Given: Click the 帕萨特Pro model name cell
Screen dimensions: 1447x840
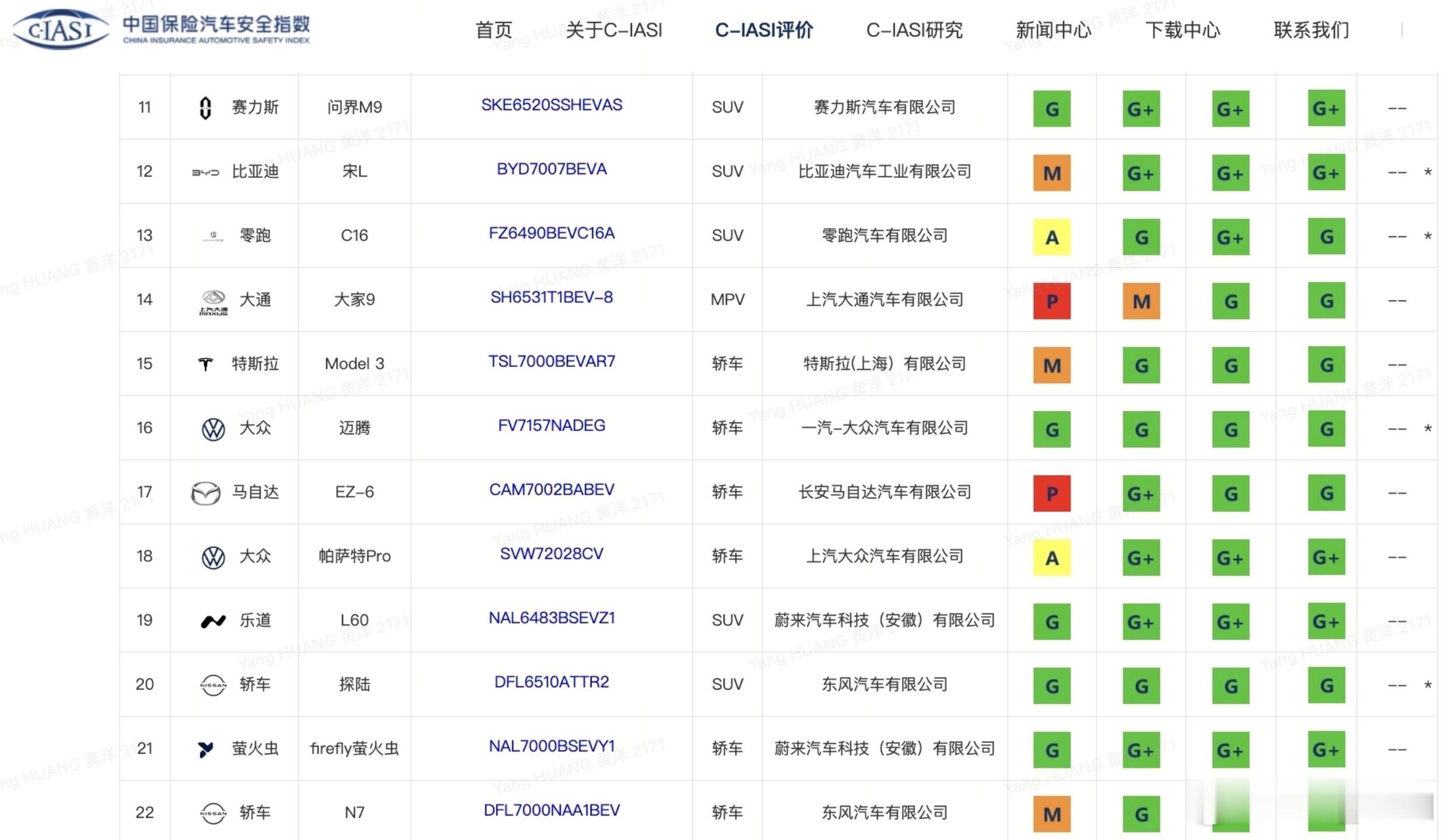Looking at the screenshot, I should click(354, 556).
